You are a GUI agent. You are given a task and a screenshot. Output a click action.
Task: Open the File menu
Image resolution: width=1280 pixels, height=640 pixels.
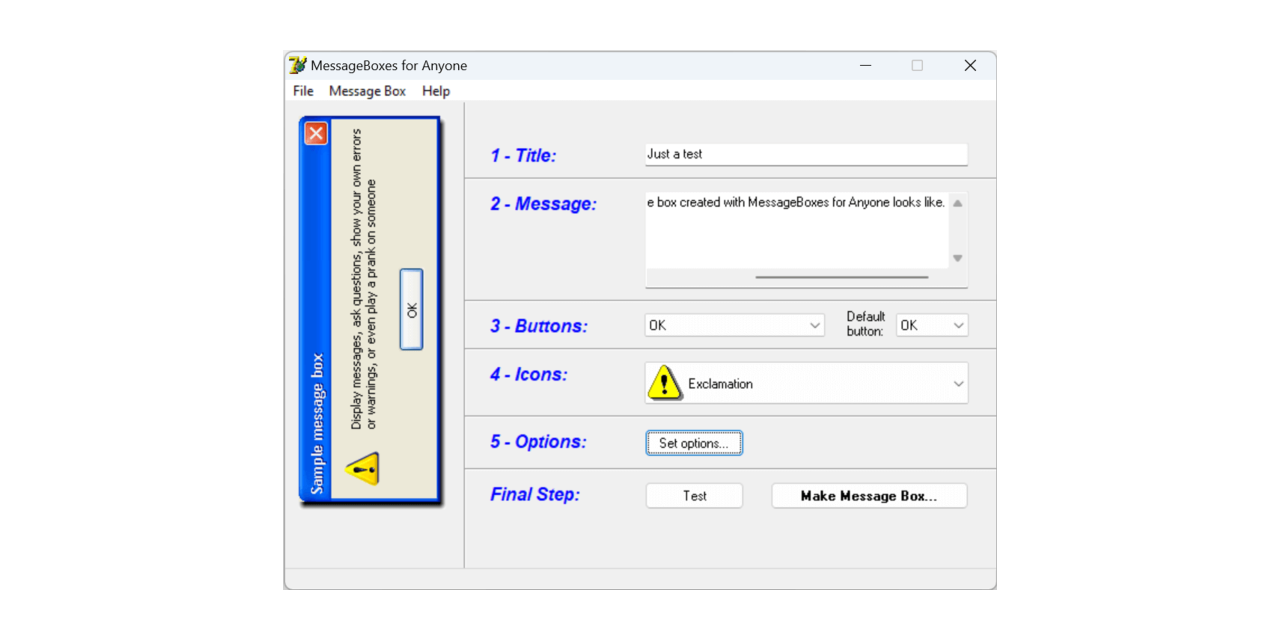click(302, 91)
